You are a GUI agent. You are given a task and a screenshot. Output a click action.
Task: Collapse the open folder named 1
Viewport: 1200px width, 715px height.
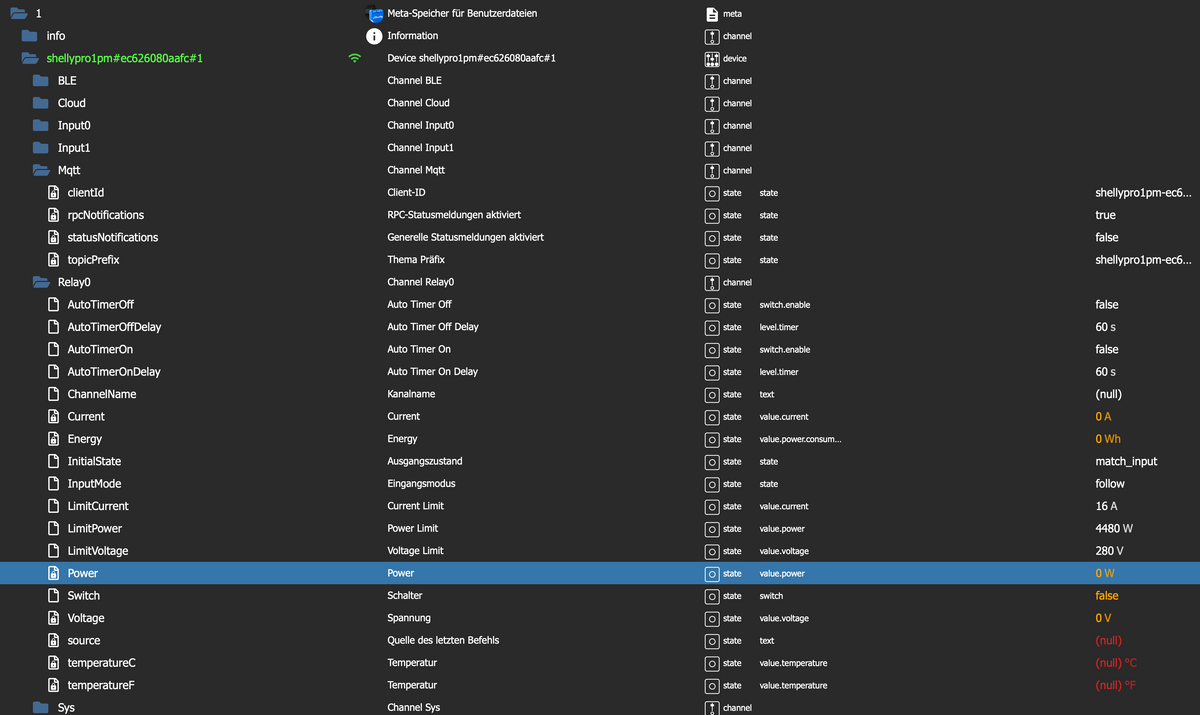(18, 14)
